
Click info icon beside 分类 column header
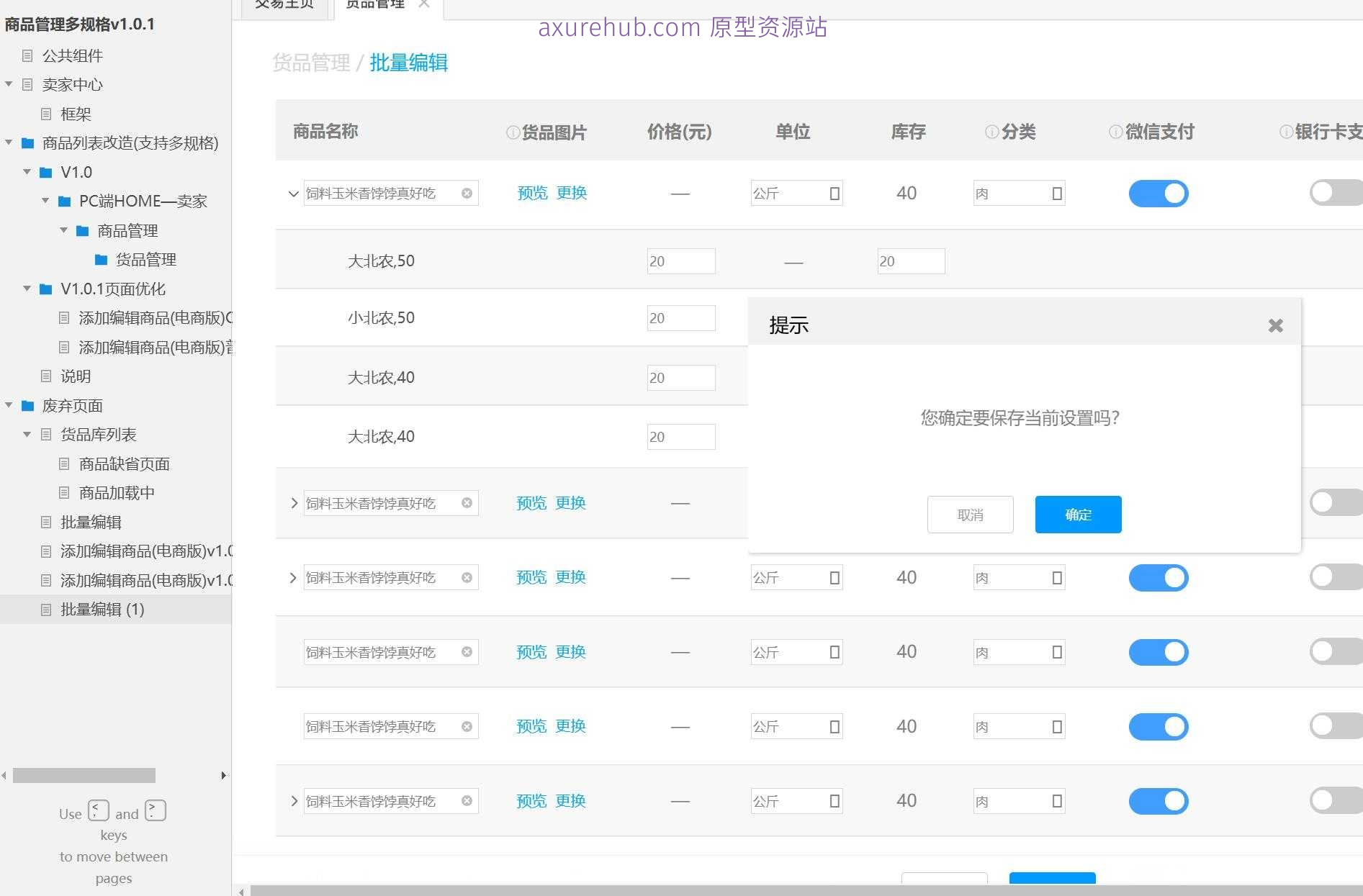pyautogui.click(x=991, y=132)
